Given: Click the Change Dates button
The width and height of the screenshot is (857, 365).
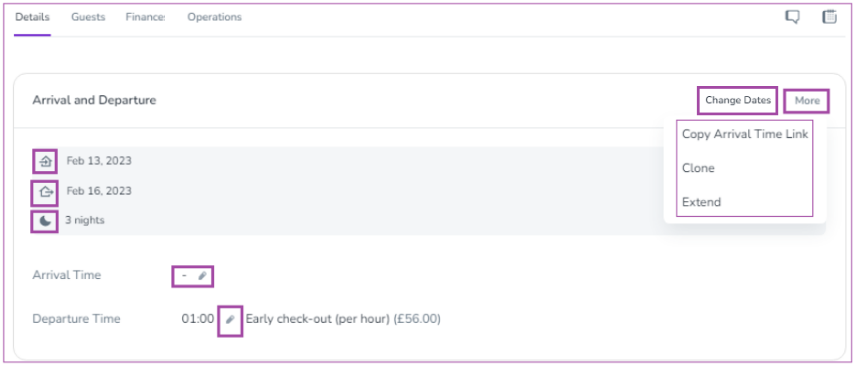Looking at the screenshot, I should point(738,101).
